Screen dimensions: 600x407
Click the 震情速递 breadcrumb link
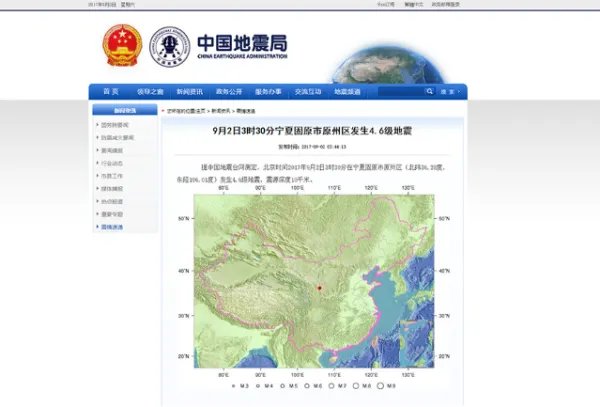click(x=246, y=111)
